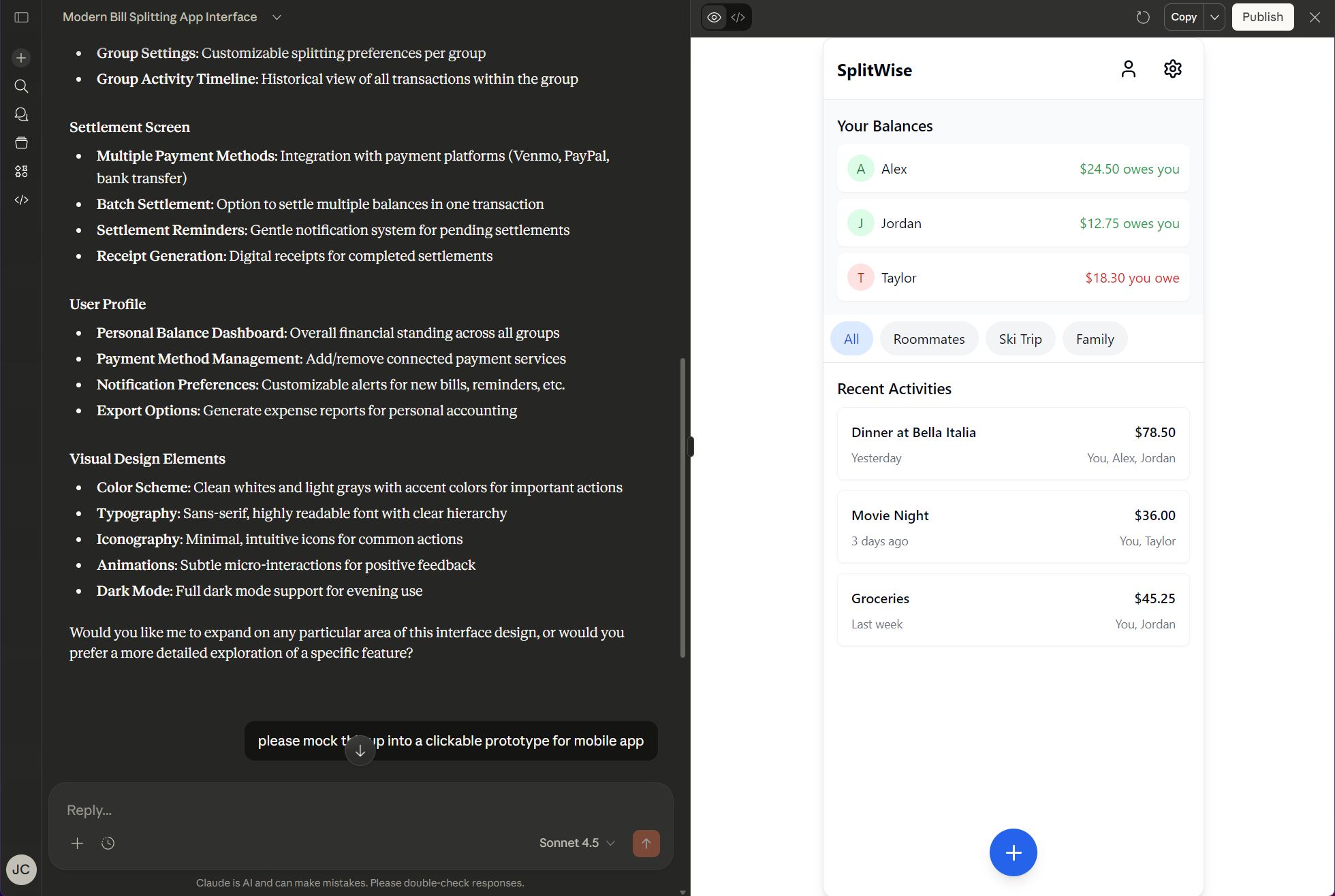Viewport: 1335px width, 896px height.
Task: Open the search icon in sidebar
Action: 21,86
